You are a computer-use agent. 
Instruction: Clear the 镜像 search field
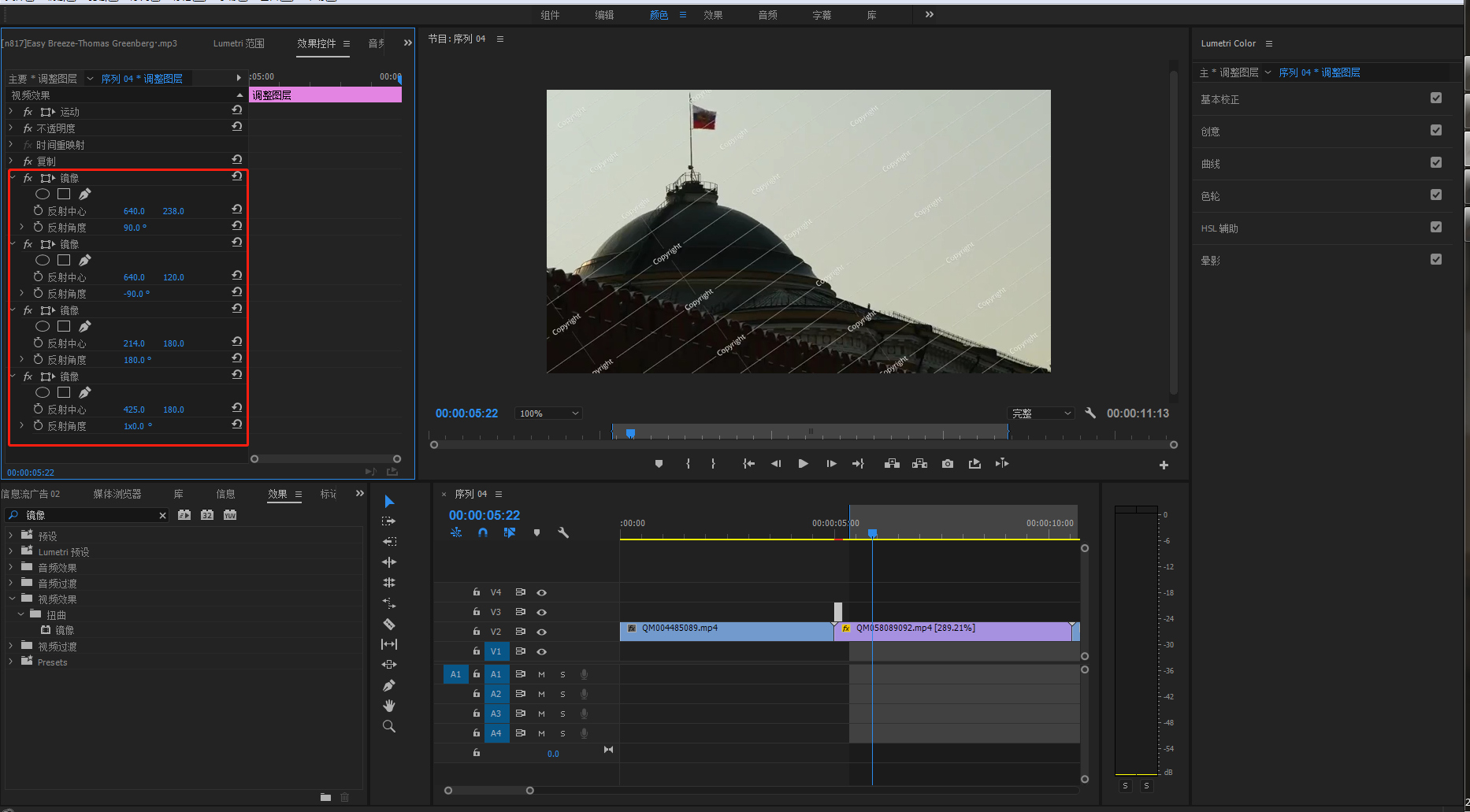click(162, 515)
